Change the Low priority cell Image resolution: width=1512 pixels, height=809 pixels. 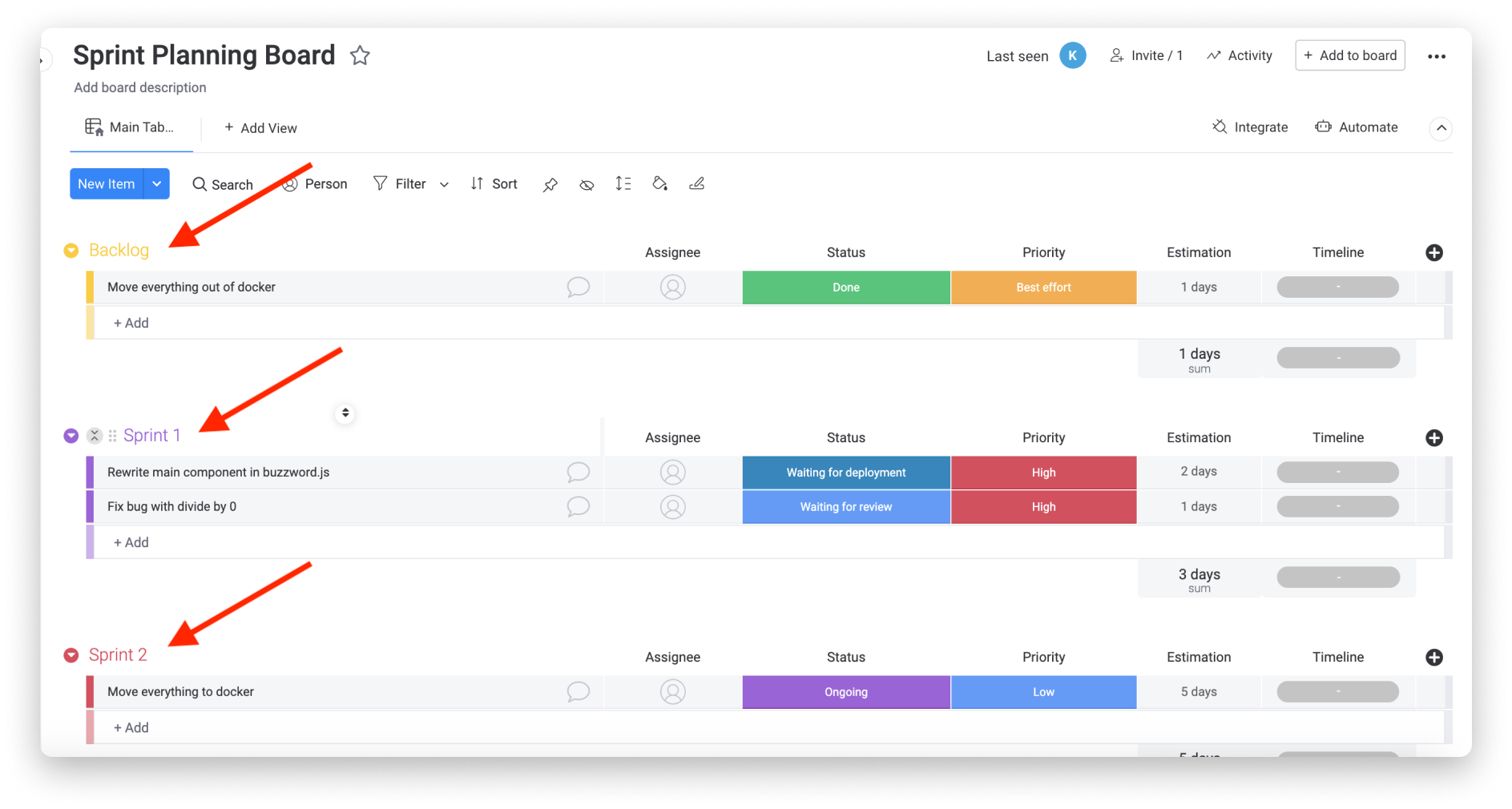point(1043,692)
